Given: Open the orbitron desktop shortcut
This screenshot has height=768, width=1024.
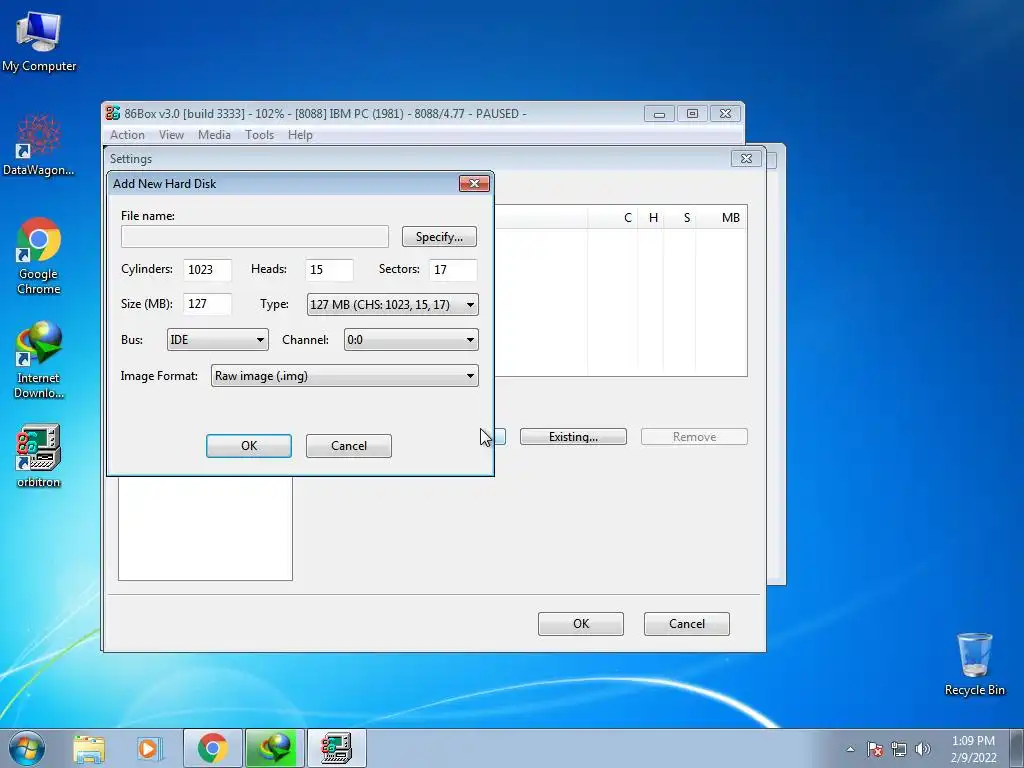Looking at the screenshot, I should [x=39, y=456].
